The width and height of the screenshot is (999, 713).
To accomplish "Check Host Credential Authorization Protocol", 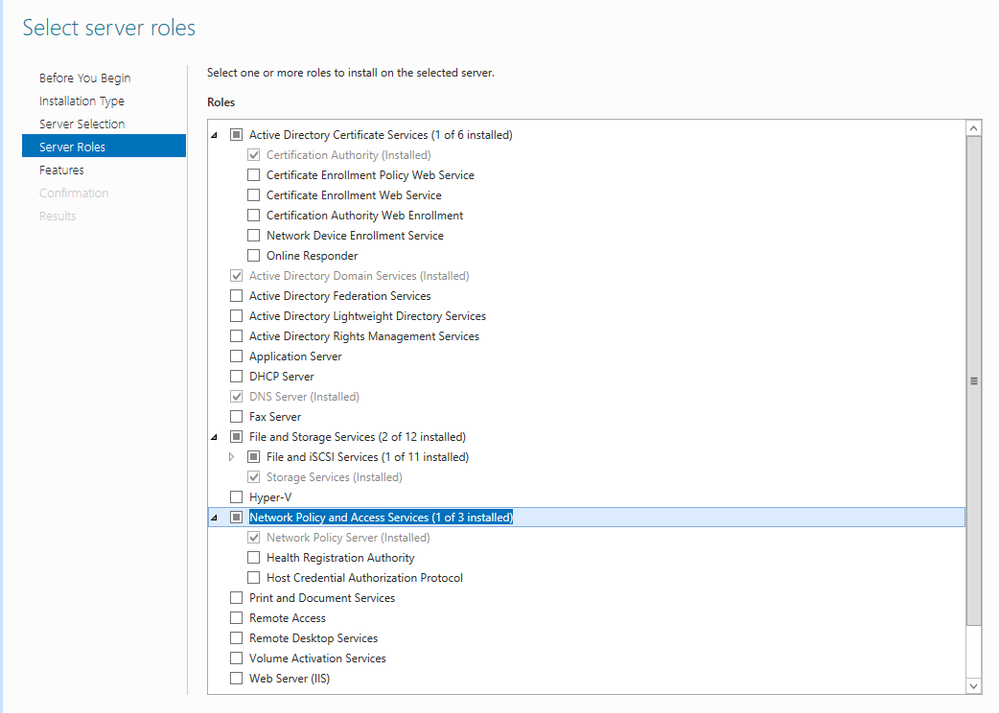I will [254, 578].
